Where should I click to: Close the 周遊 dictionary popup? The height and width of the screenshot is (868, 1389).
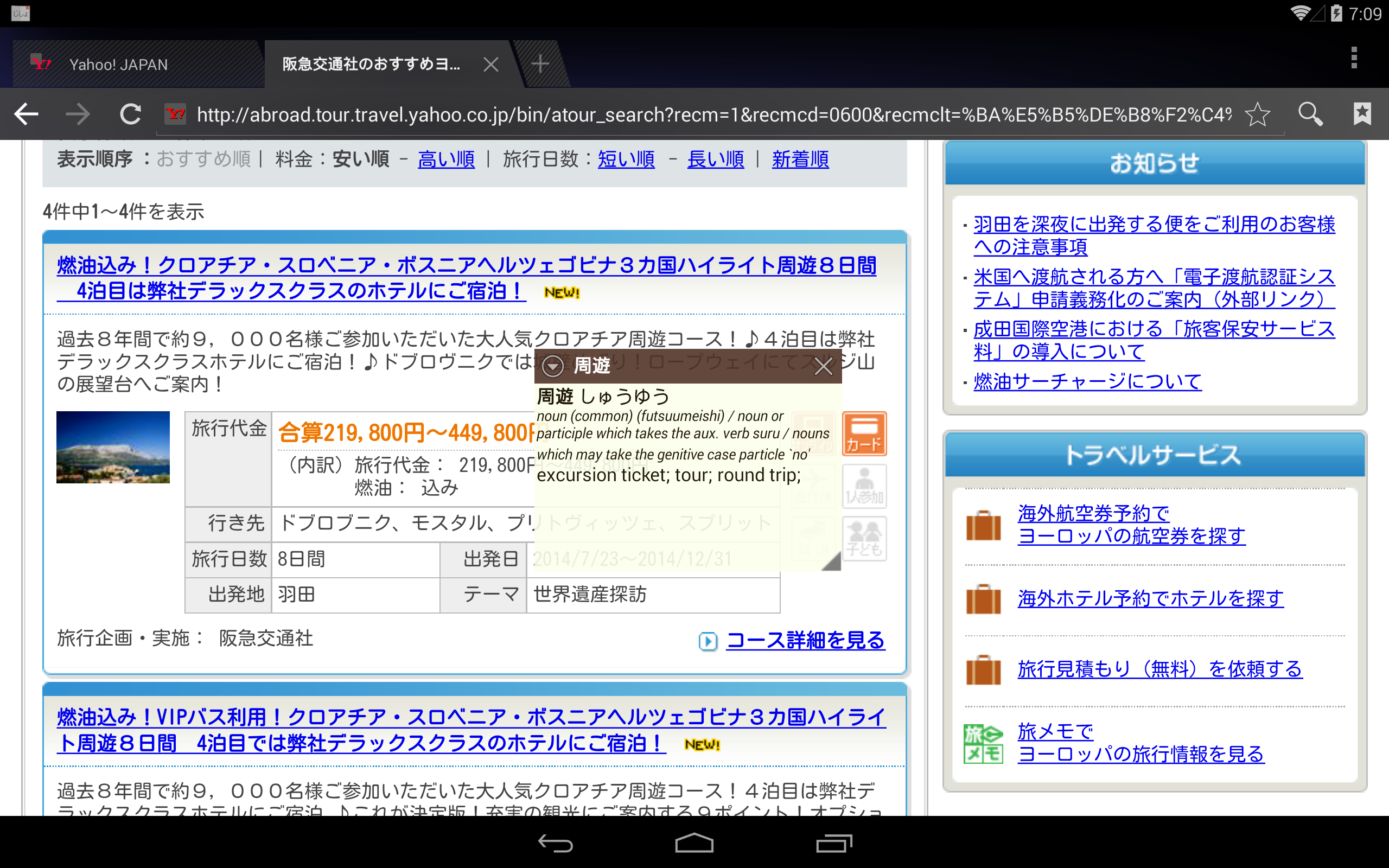point(824,366)
